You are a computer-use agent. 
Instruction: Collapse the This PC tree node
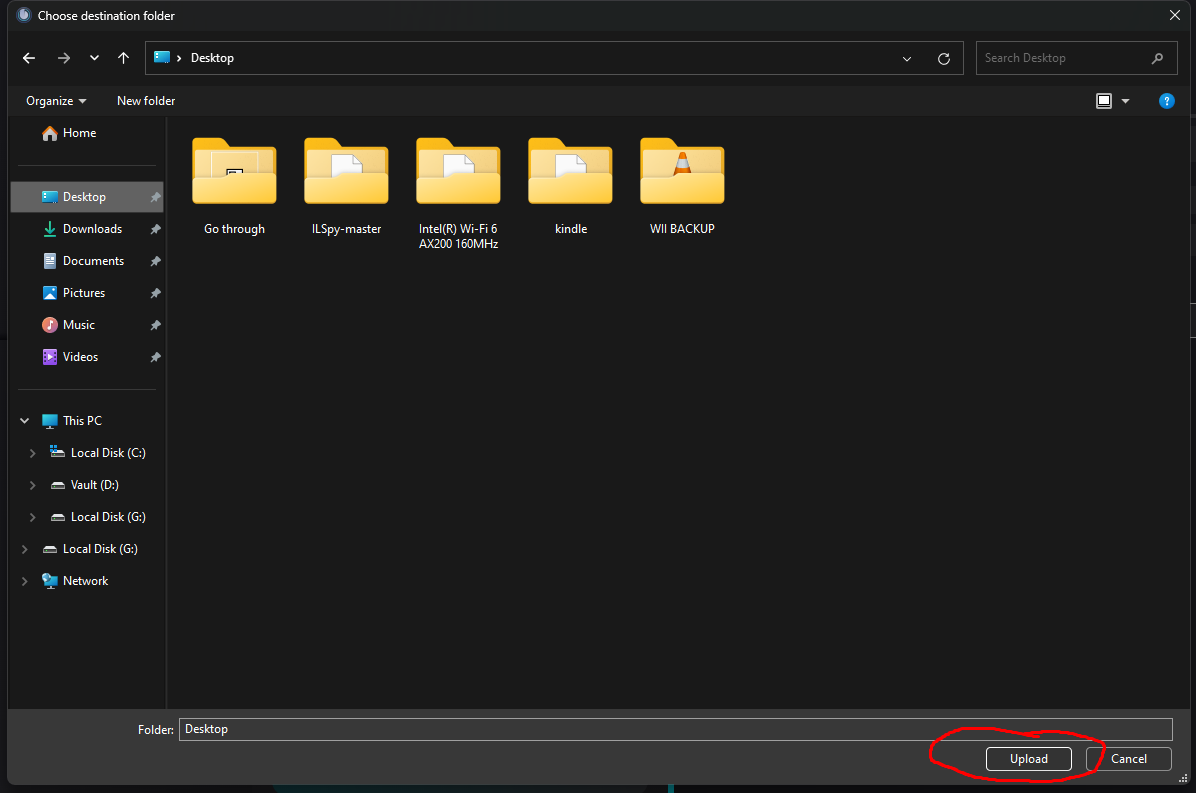(25, 421)
